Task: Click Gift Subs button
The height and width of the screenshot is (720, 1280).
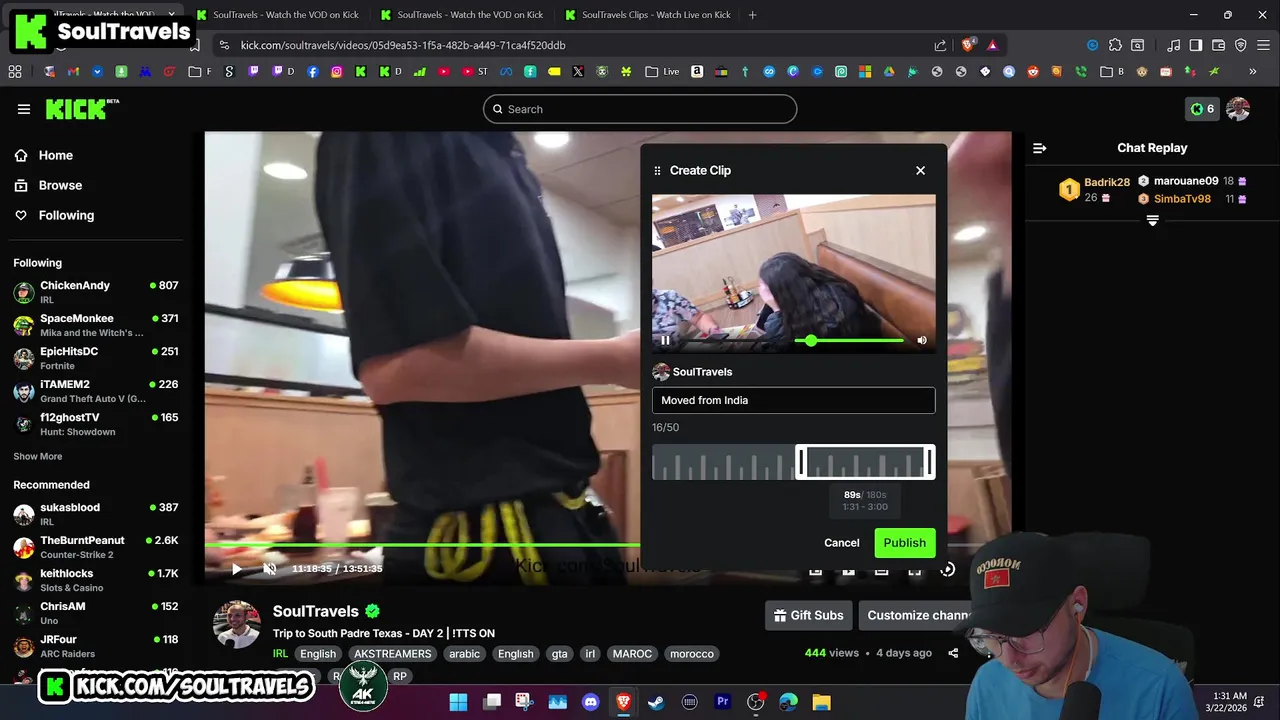Action: pyautogui.click(x=808, y=615)
